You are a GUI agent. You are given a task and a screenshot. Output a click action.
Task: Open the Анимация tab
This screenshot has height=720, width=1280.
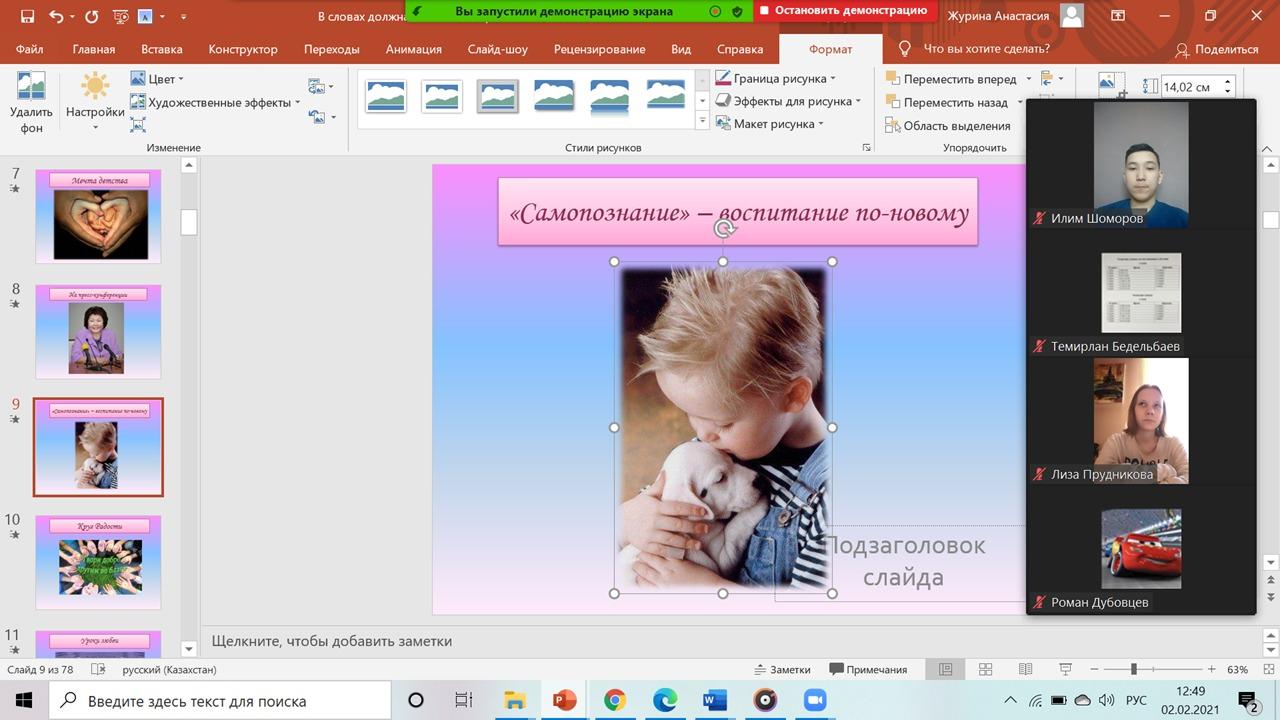point(414,49)
